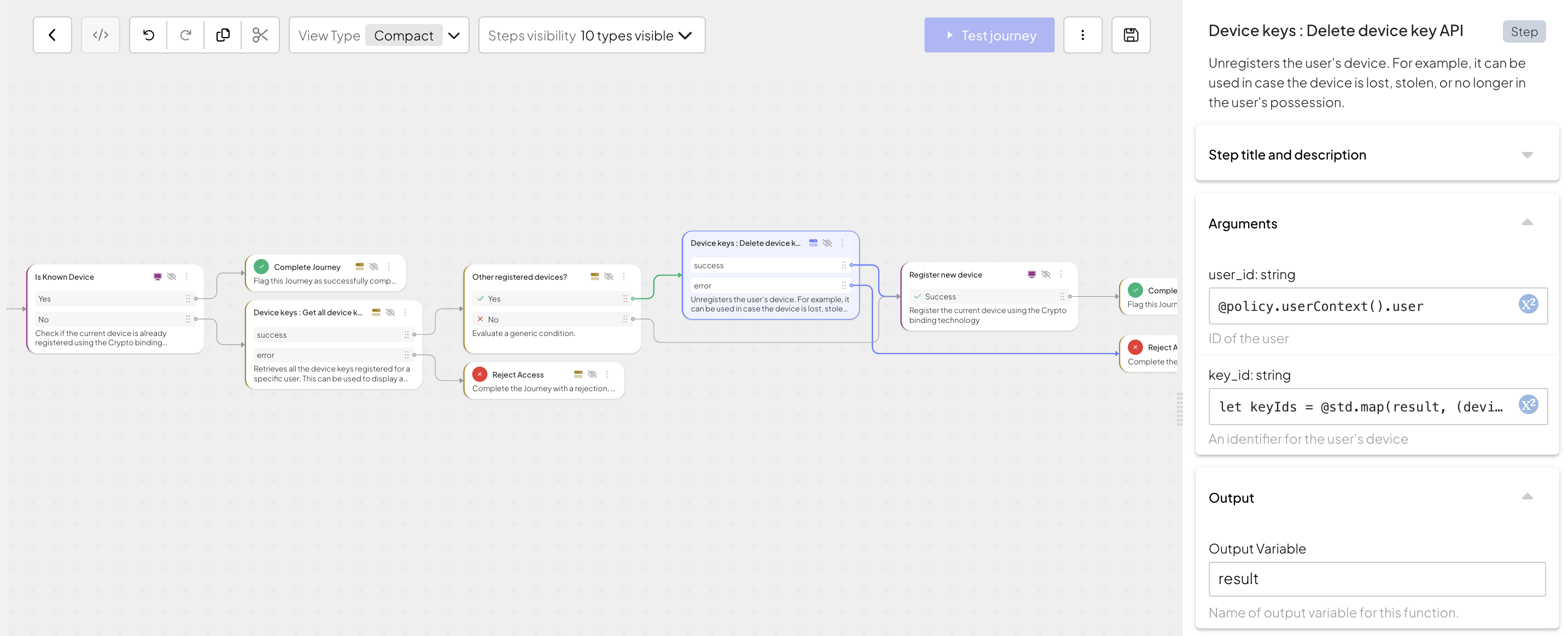The image size is (1568, 636).
Task: Toggle visibility eye on Is Known Device
Action: (x=172, y=276)
